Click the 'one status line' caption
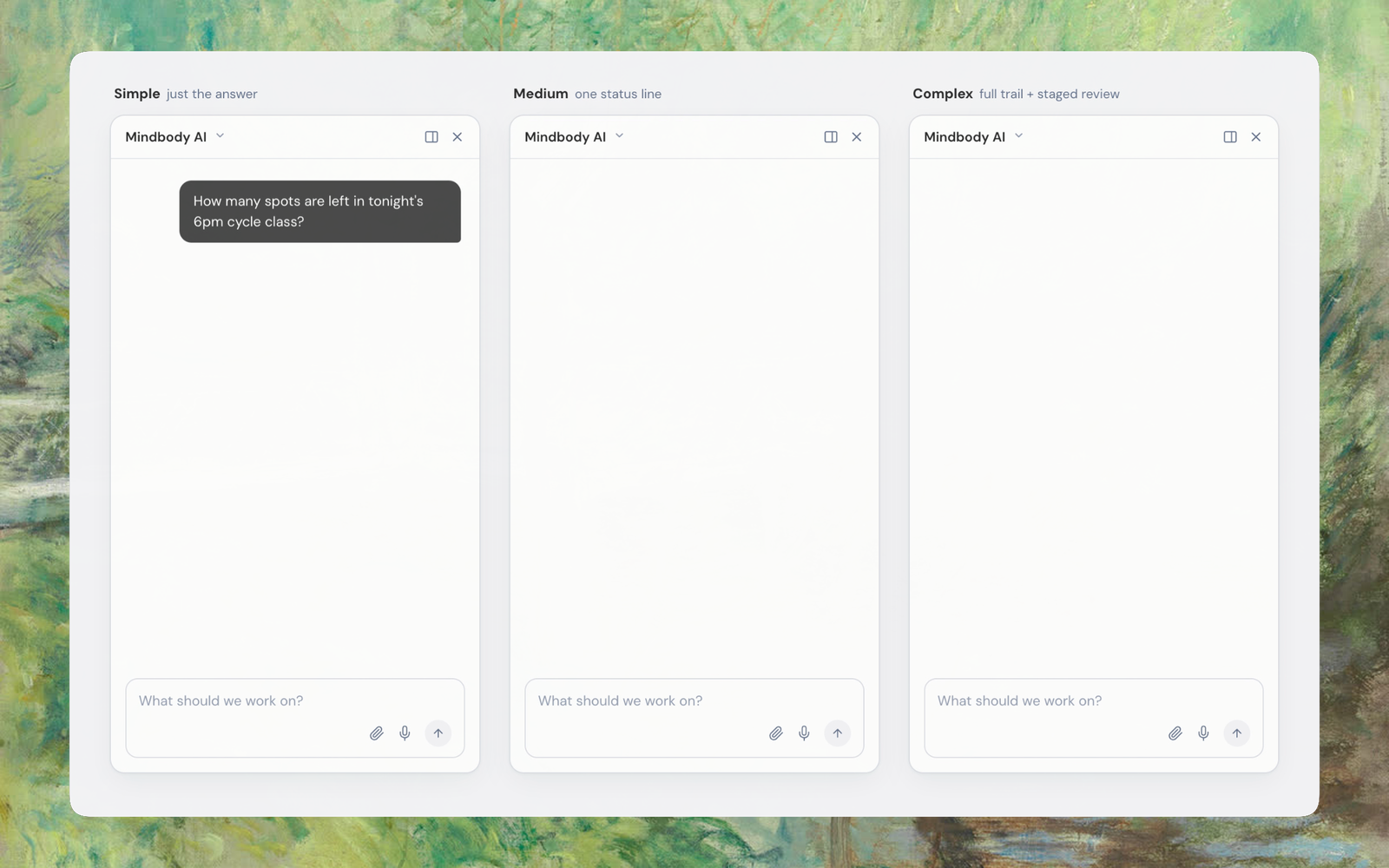 click(618, 94)
